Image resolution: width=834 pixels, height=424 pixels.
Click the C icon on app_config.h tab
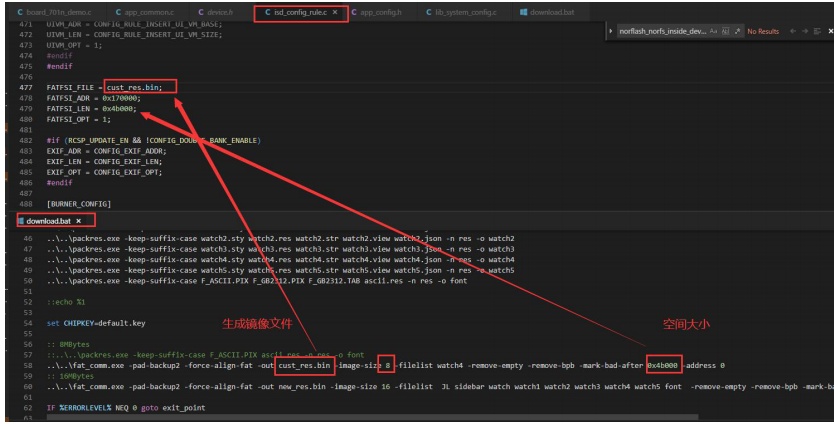[x=354, y=12]
